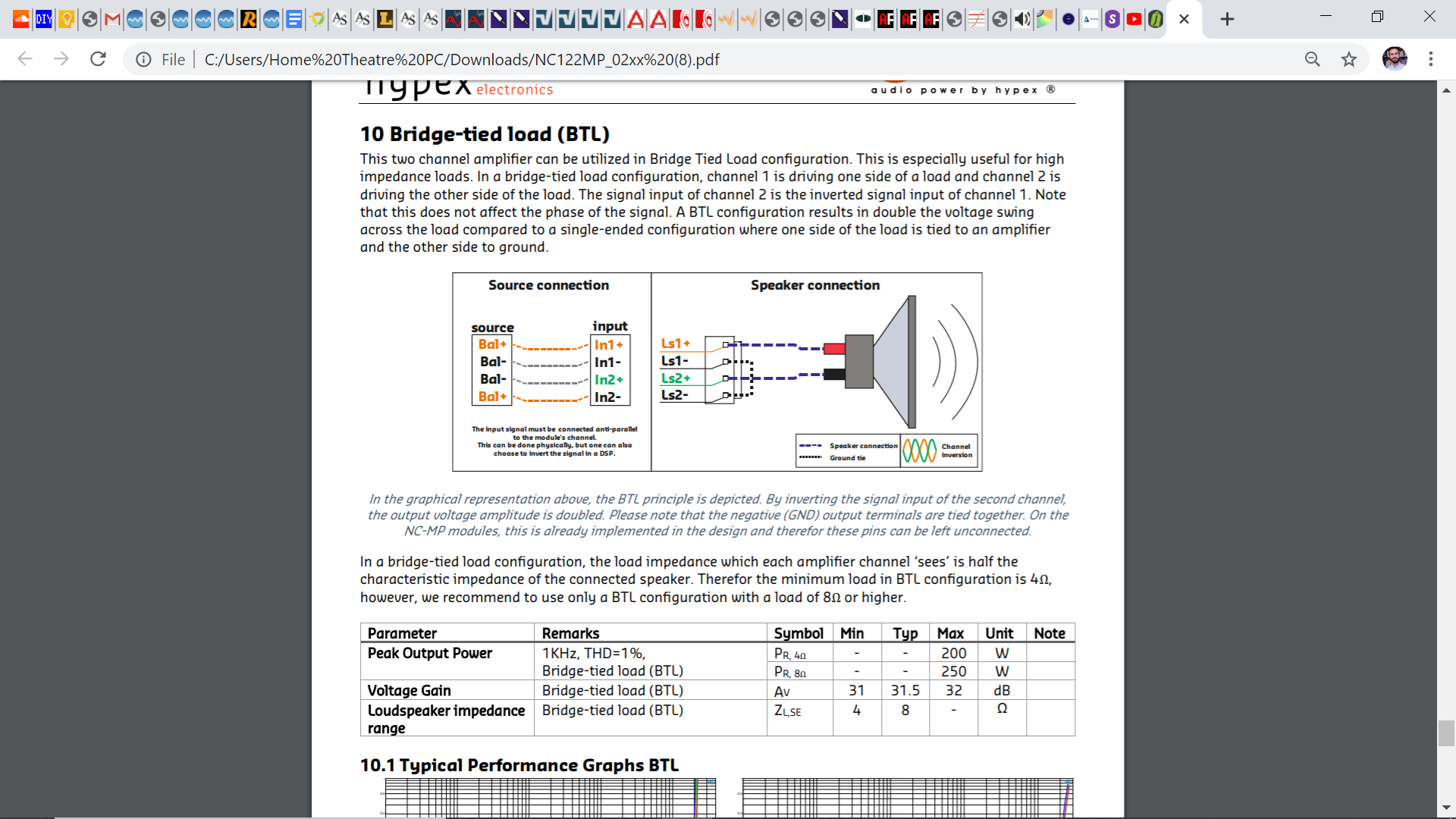Click the vertical scrollbar thumb
This screenshot has height=819, width=1456.
click(x=1446, y=733)
